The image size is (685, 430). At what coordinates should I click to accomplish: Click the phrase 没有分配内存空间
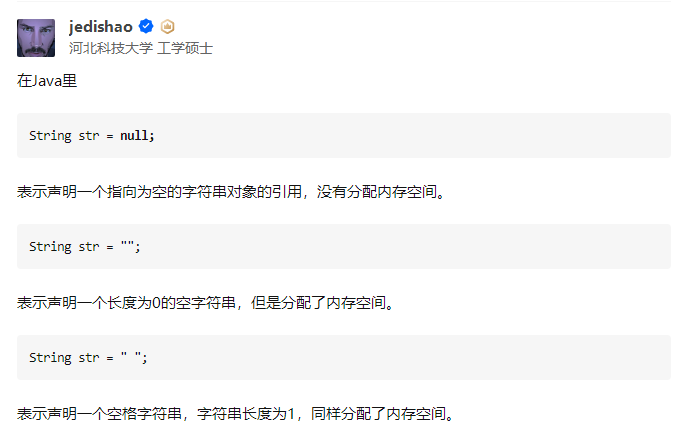(x=377, y=192)
